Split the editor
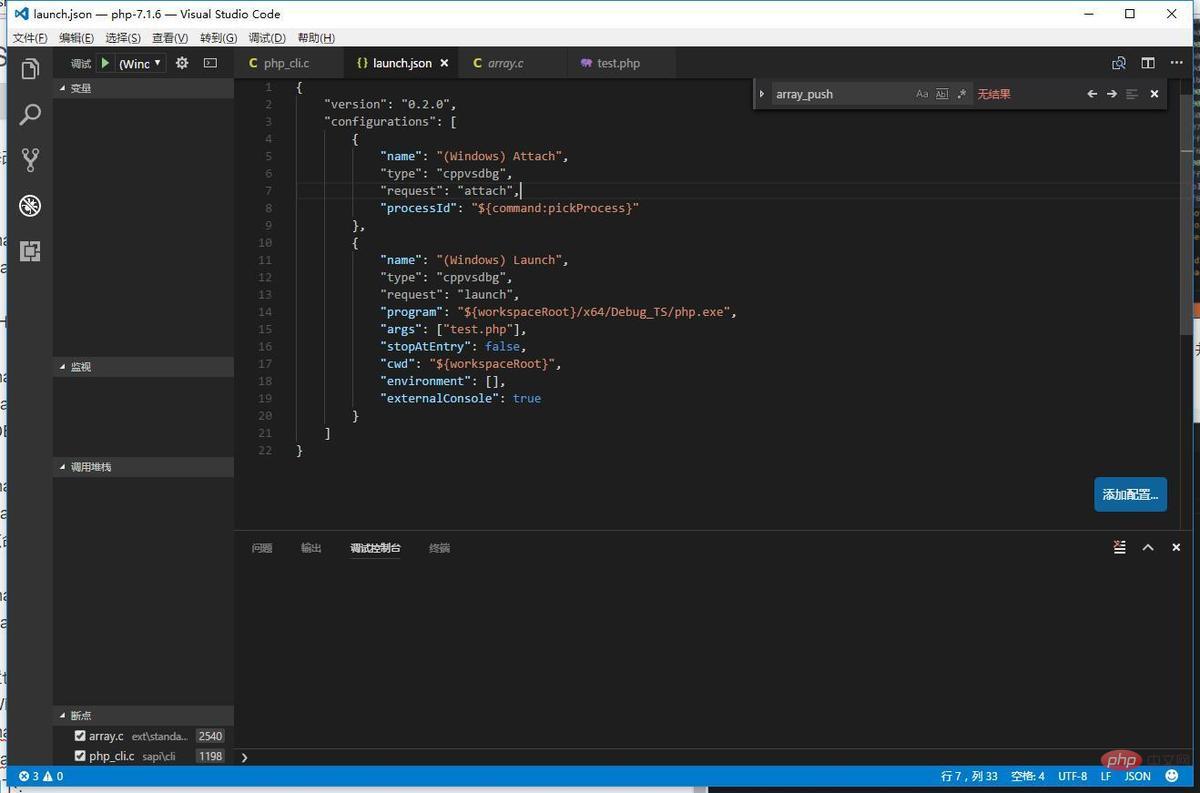1200x793 pixels. pyautogui.click(x=1148, y=63)
